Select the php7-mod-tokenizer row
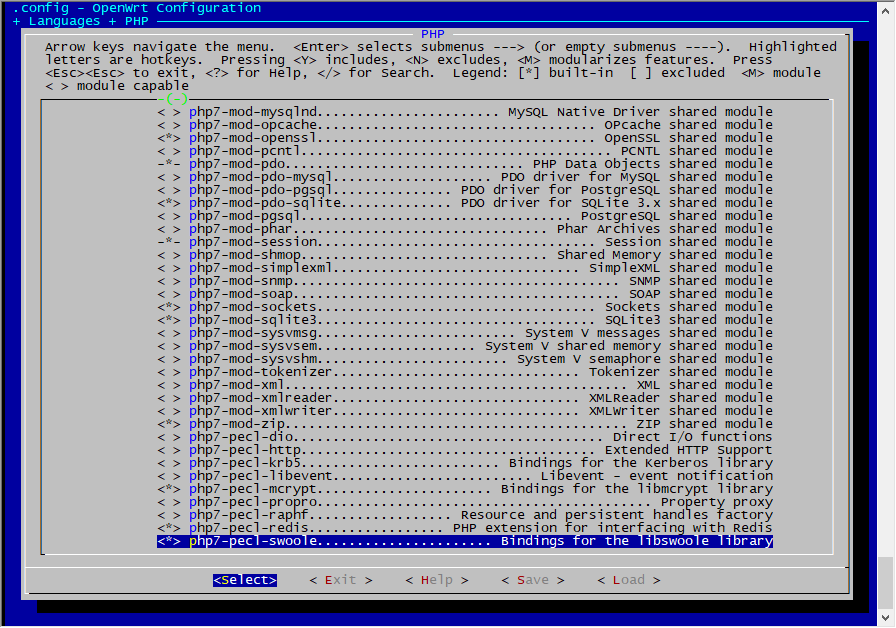Image resolution: width=896 pixels, height=628 pixels. coord(465,372)
